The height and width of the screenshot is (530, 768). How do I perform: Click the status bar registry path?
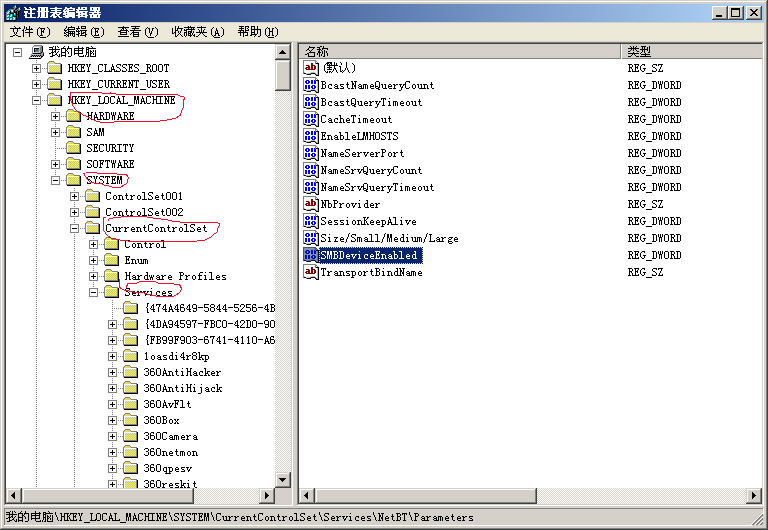tap(240, 517)
